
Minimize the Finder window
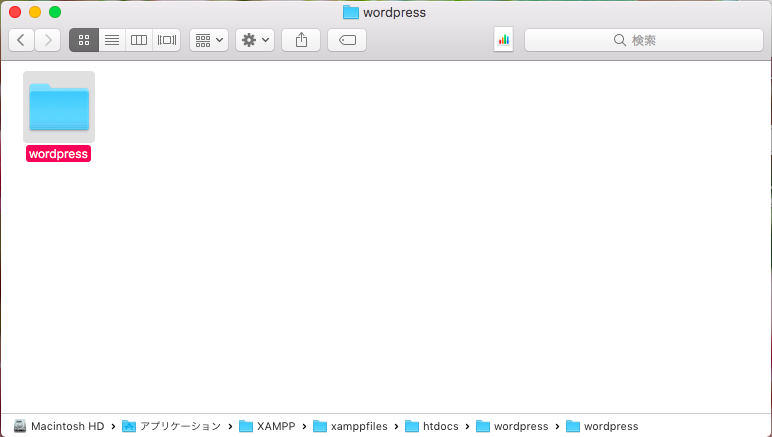pyautogui.click(x=35, y=12)
